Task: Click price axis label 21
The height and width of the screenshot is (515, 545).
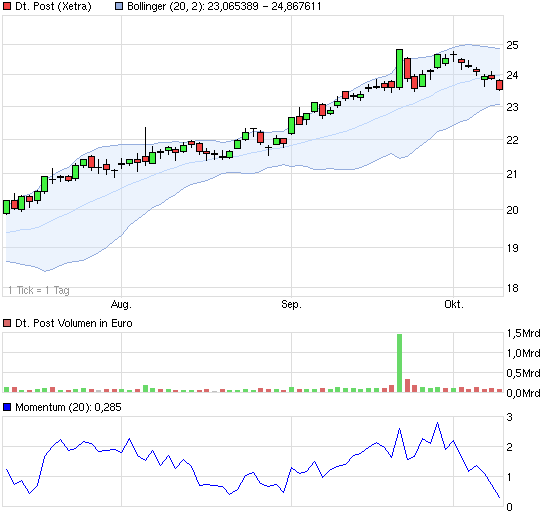Action: pyautogui.click(x=512, y=174)
